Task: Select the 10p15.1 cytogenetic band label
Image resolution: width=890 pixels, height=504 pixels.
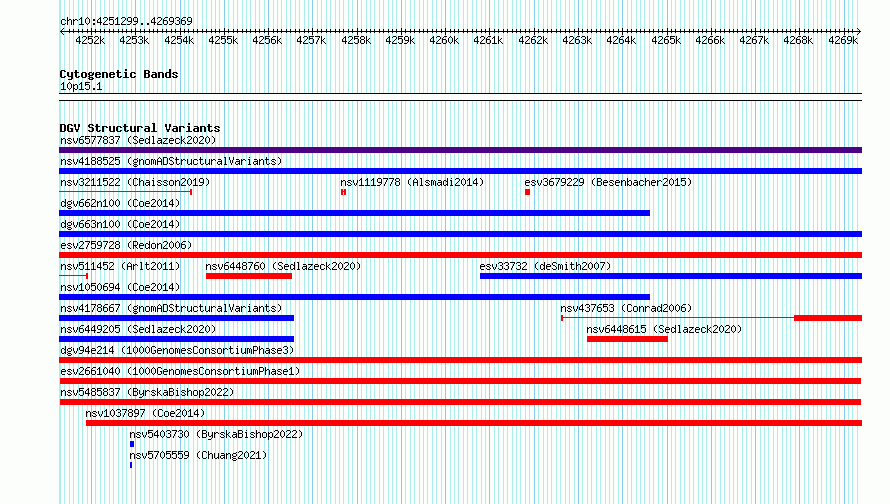Action: click(81, 86)
